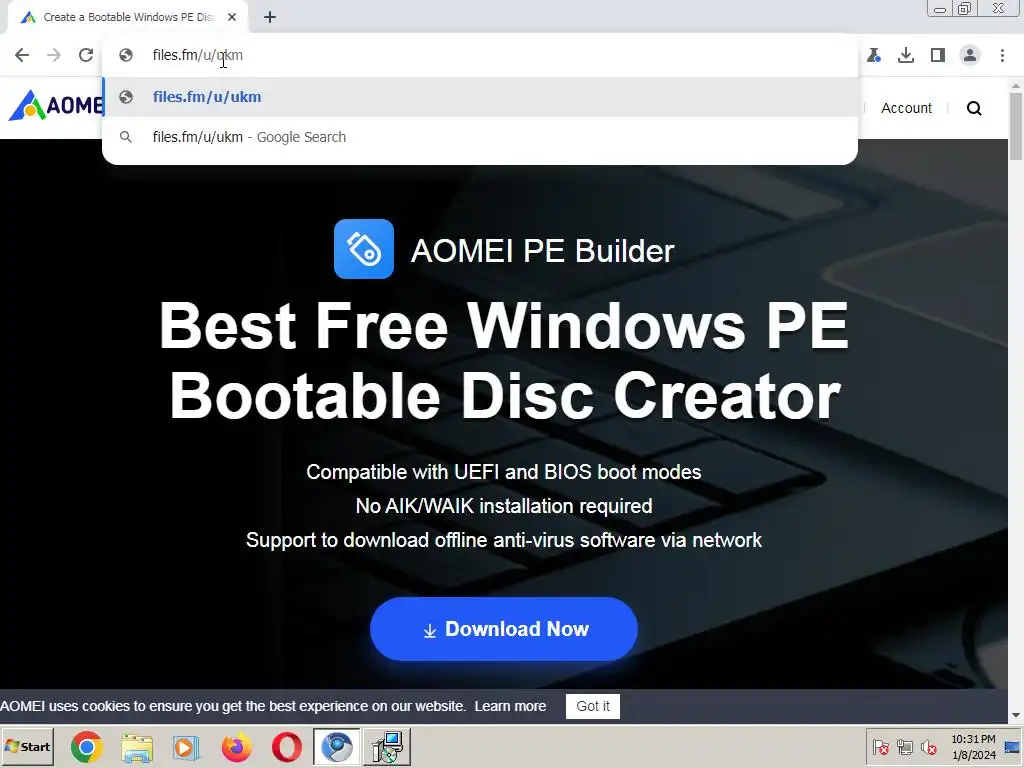Launch Firefox from the taskbar
1024x768 pixels.
tap(236, 747)
